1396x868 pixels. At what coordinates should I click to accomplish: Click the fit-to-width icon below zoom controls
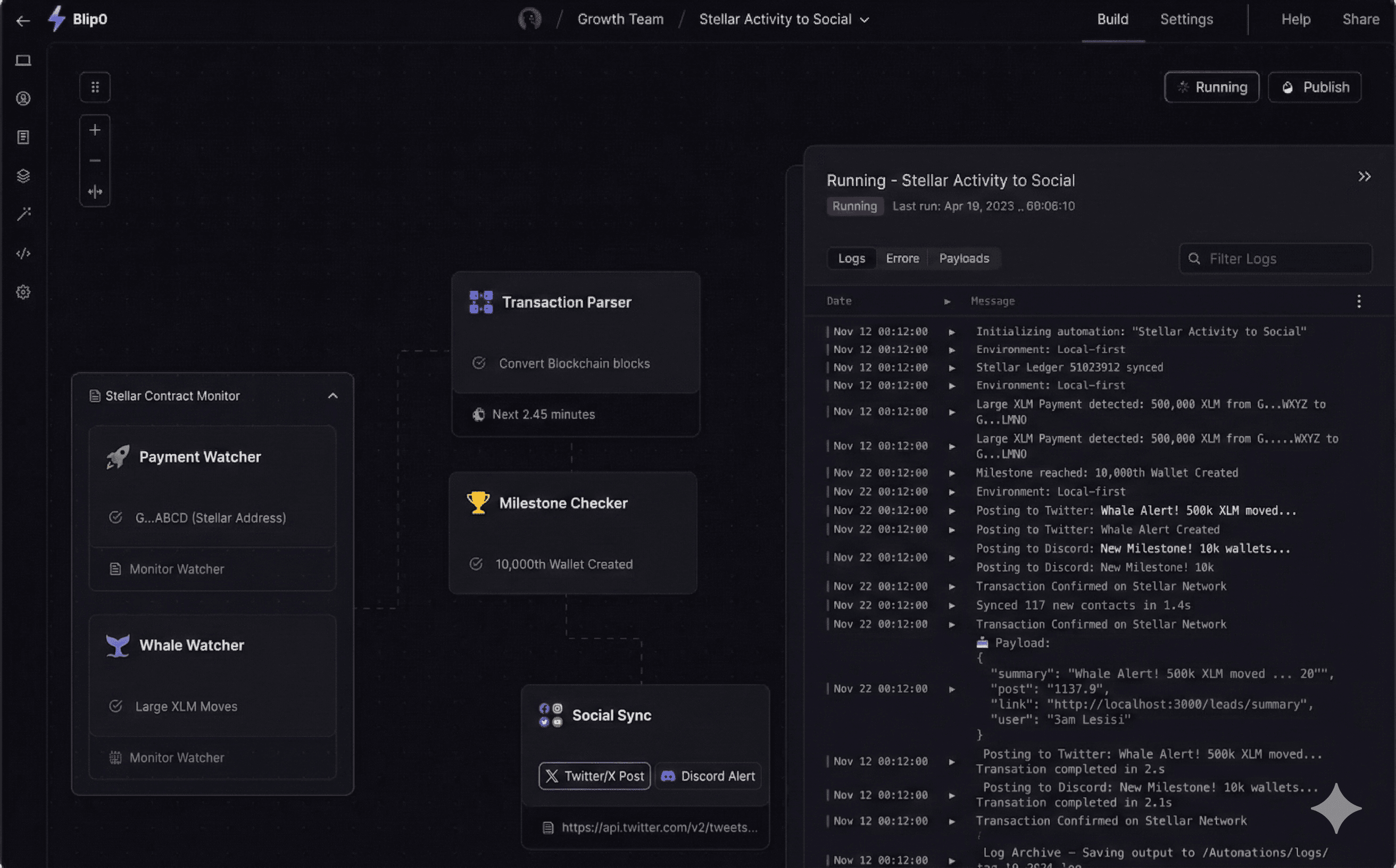[95, 192]
